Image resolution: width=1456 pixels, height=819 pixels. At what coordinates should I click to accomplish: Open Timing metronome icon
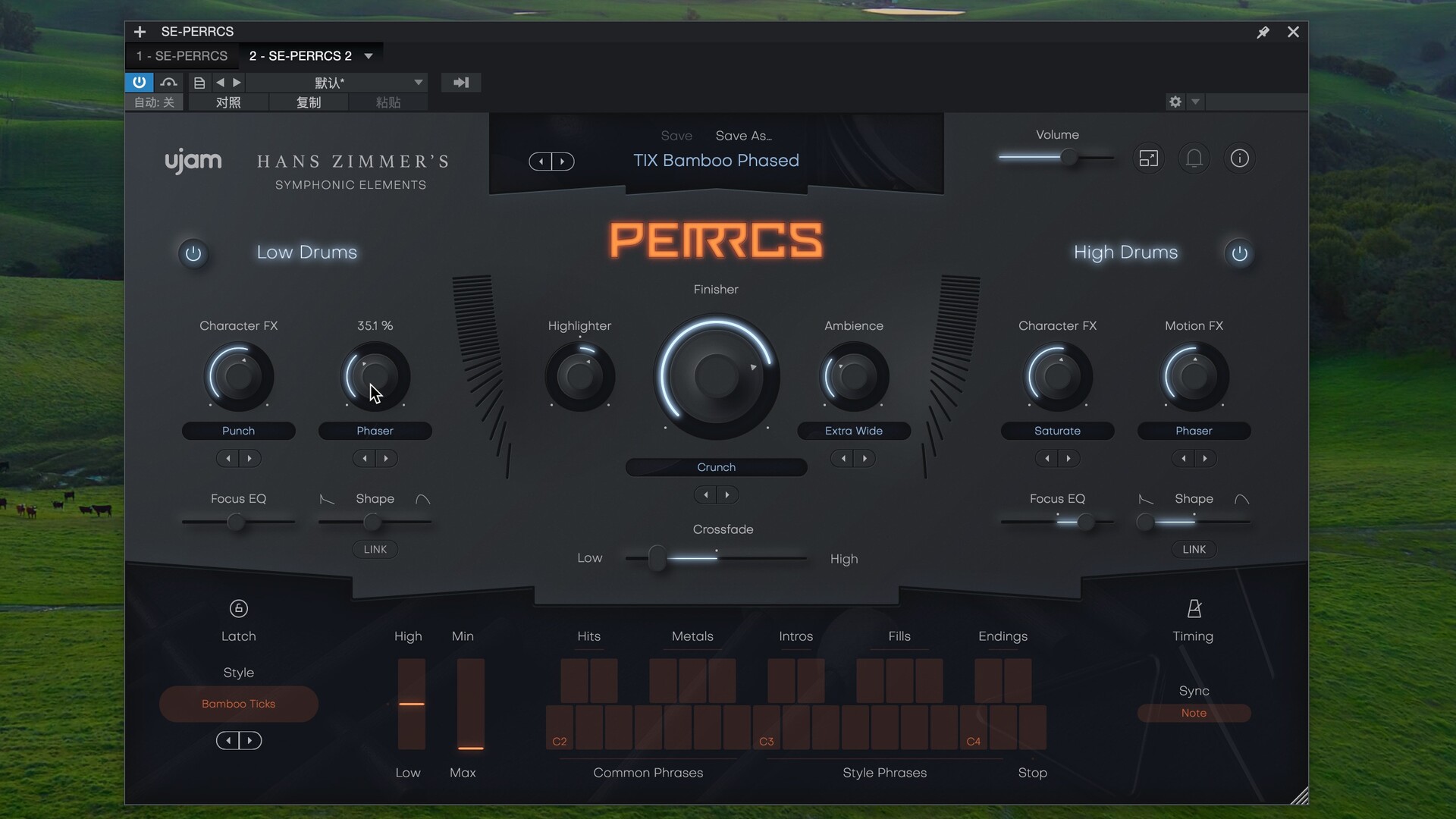coord(1194,608)
